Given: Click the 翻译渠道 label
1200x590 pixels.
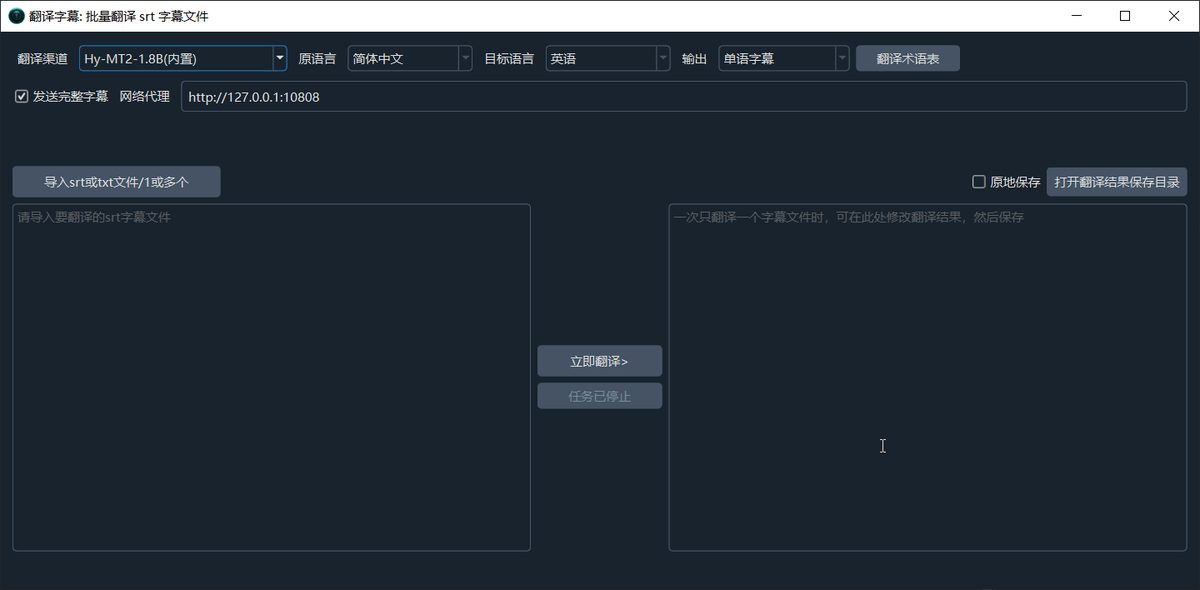Looking at the screenshot, I should click(44, 59).
